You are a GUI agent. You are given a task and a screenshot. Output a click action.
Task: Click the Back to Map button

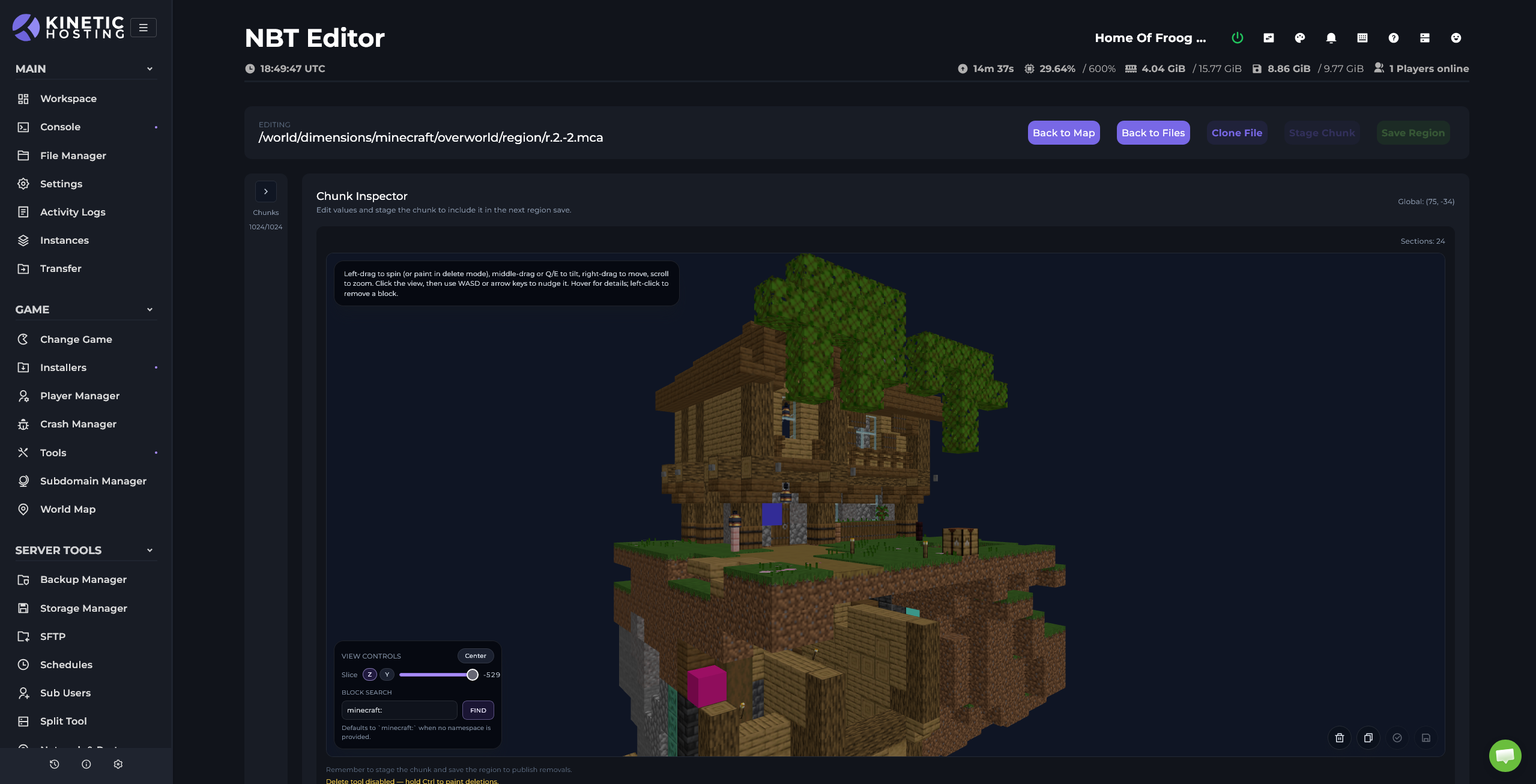1063,133
